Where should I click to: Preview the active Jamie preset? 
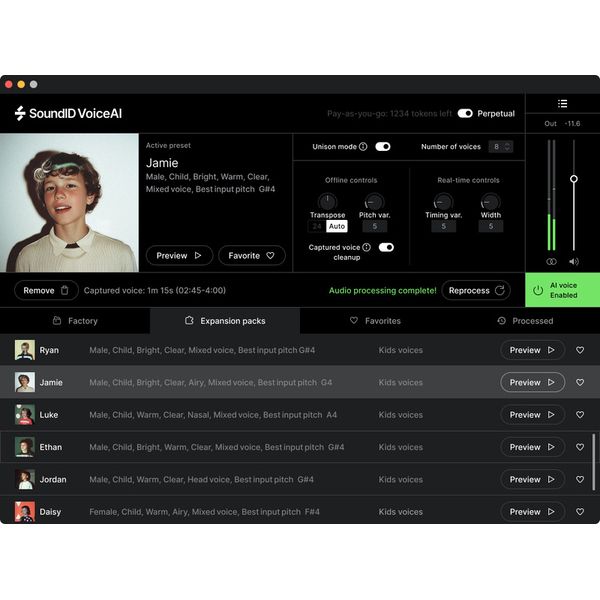tap(179, 255)
